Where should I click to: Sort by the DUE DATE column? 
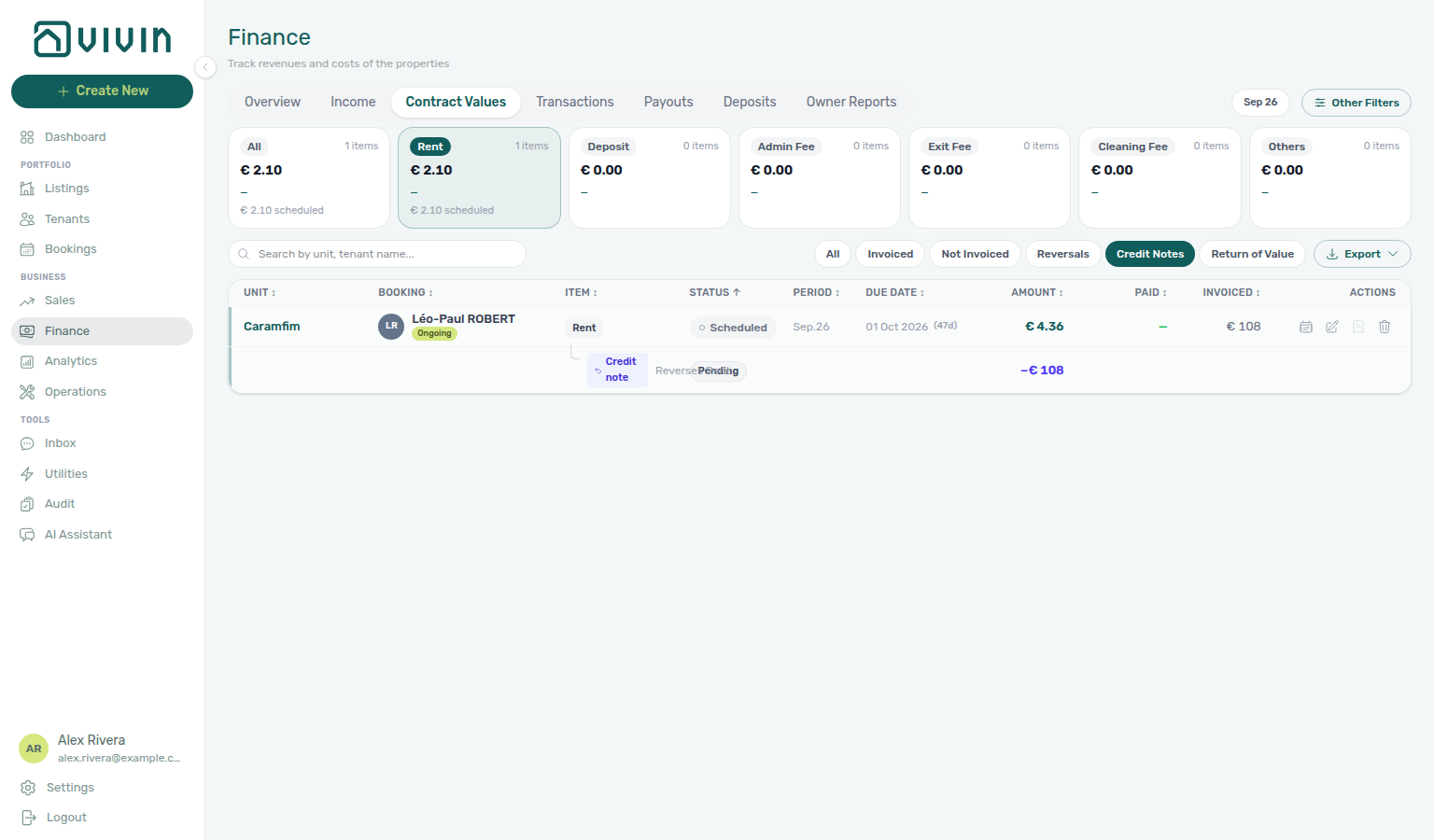tap(894, 293)
